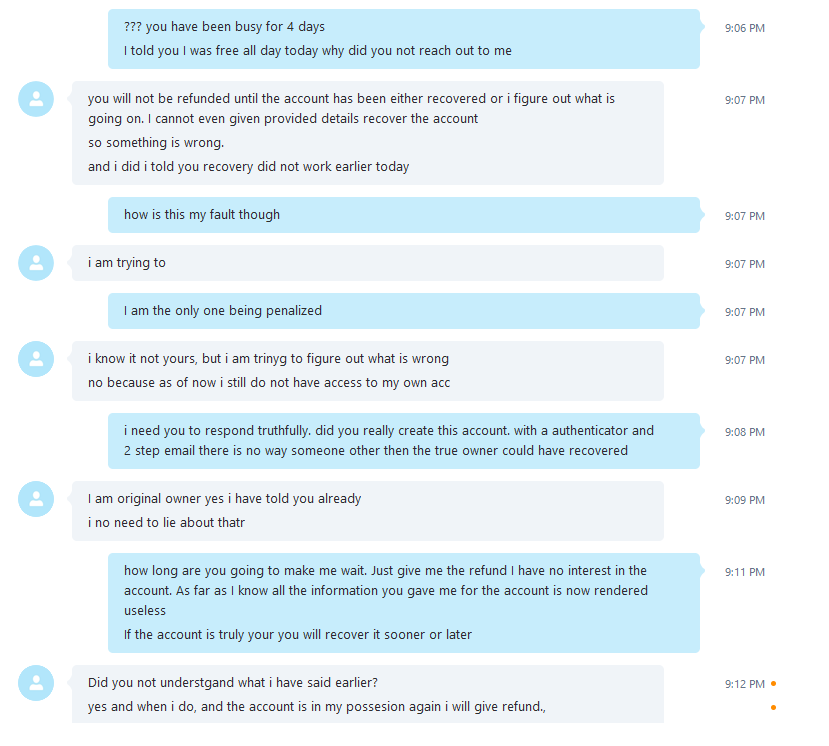Viewport: 829px width, 746px height.
Task: Click the 'i no need to lie about thatr' line
Action: pos(166,523)
